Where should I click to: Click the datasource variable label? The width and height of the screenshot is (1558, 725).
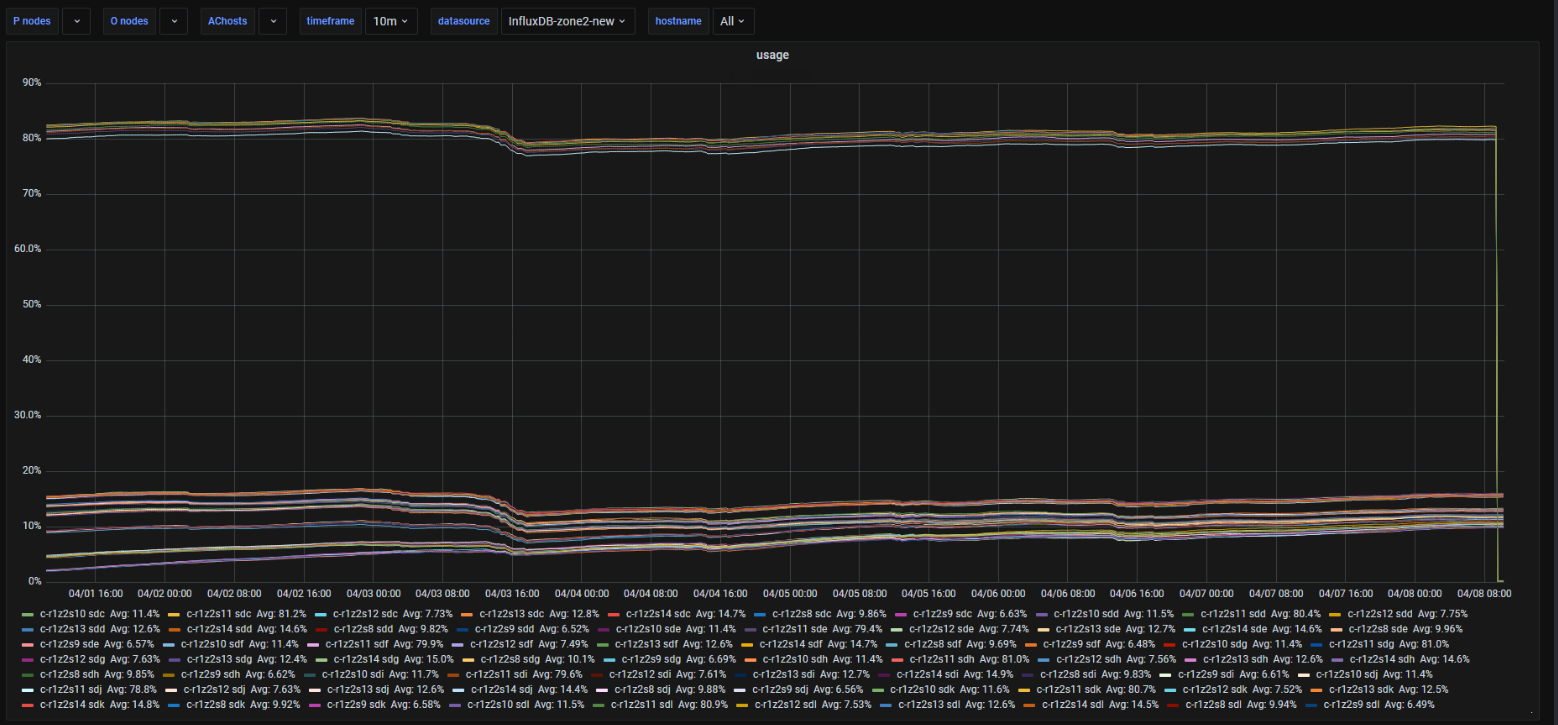point(462,21)
